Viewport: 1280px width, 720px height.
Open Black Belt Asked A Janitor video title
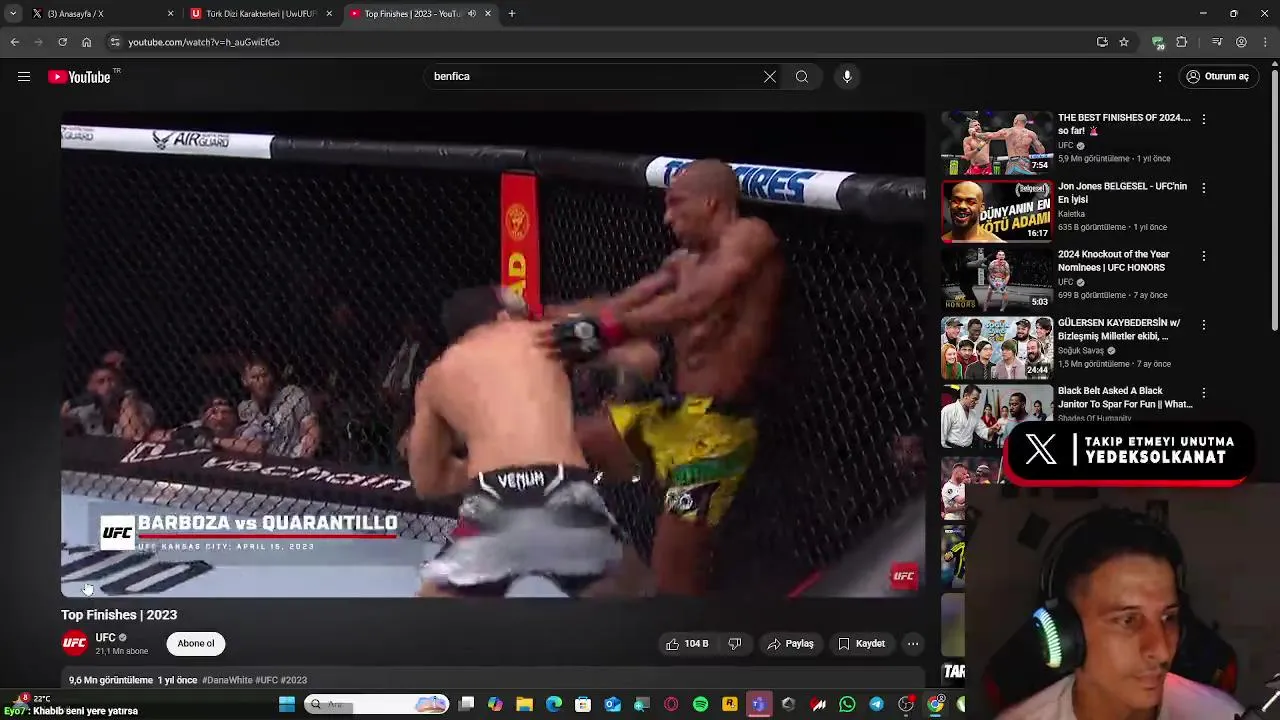click(1125, 398)
